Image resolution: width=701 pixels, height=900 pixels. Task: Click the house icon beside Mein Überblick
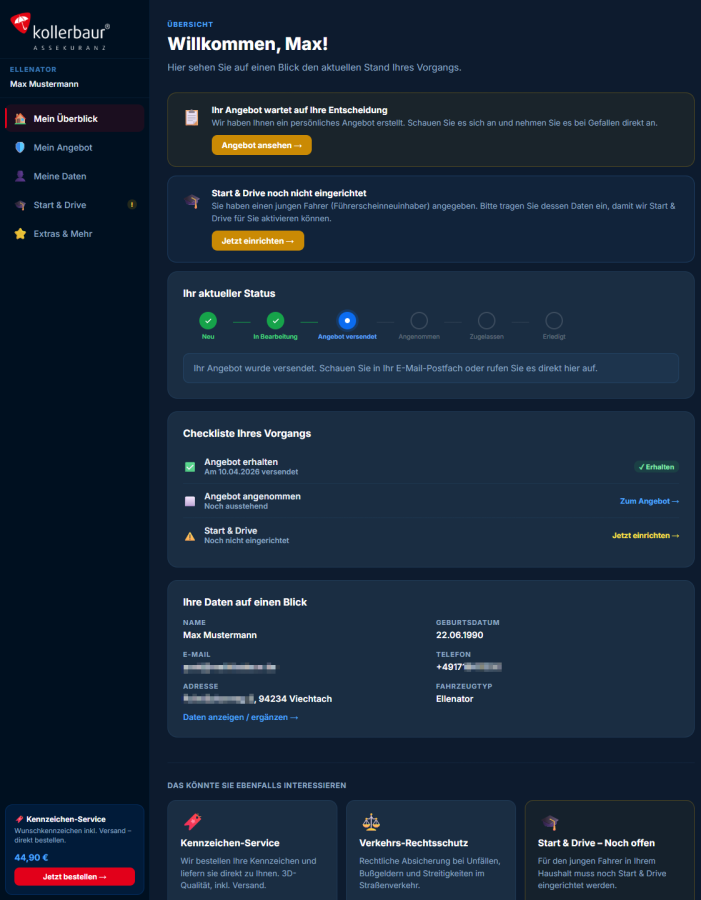coord(20,119)
